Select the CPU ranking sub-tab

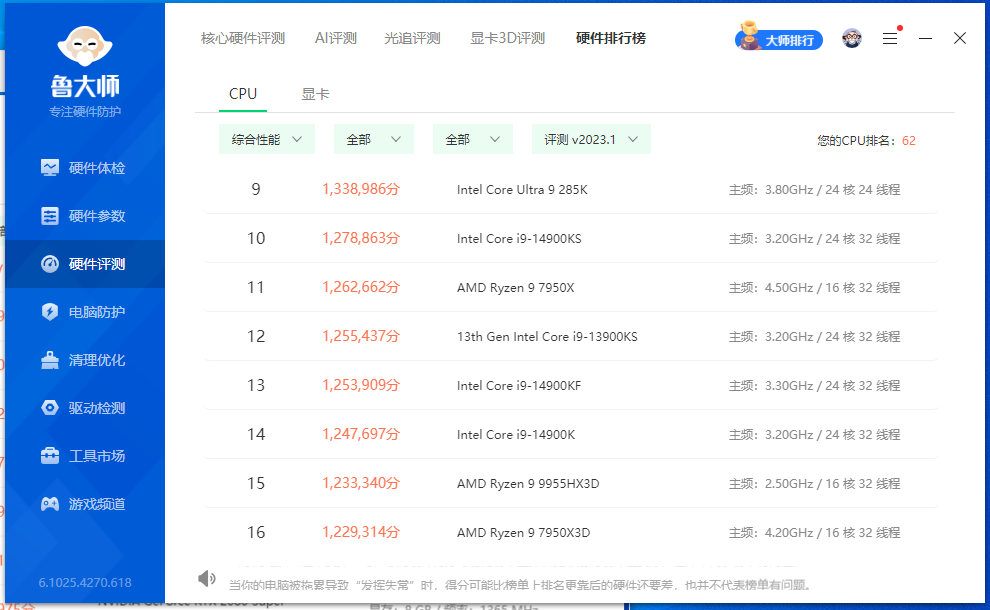coord(243,94)
